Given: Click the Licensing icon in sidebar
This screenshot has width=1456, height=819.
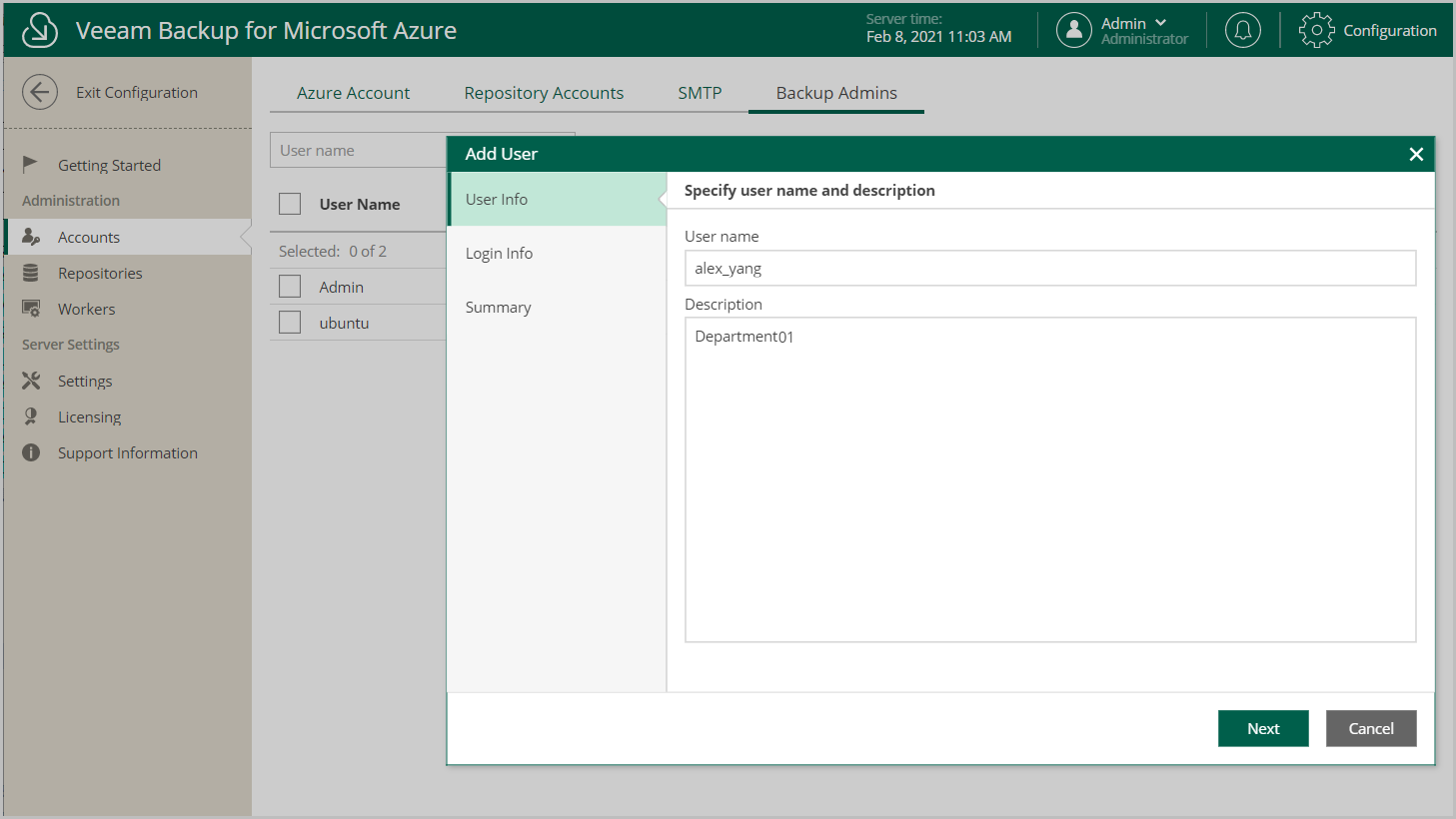Looking at the screenshot, I should [31, 416].
